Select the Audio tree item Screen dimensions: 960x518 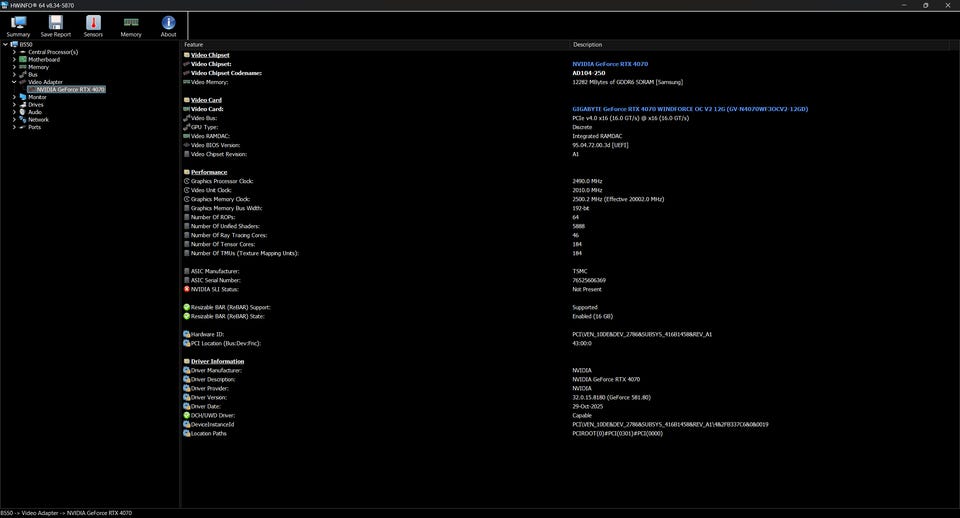click(35, 112)
